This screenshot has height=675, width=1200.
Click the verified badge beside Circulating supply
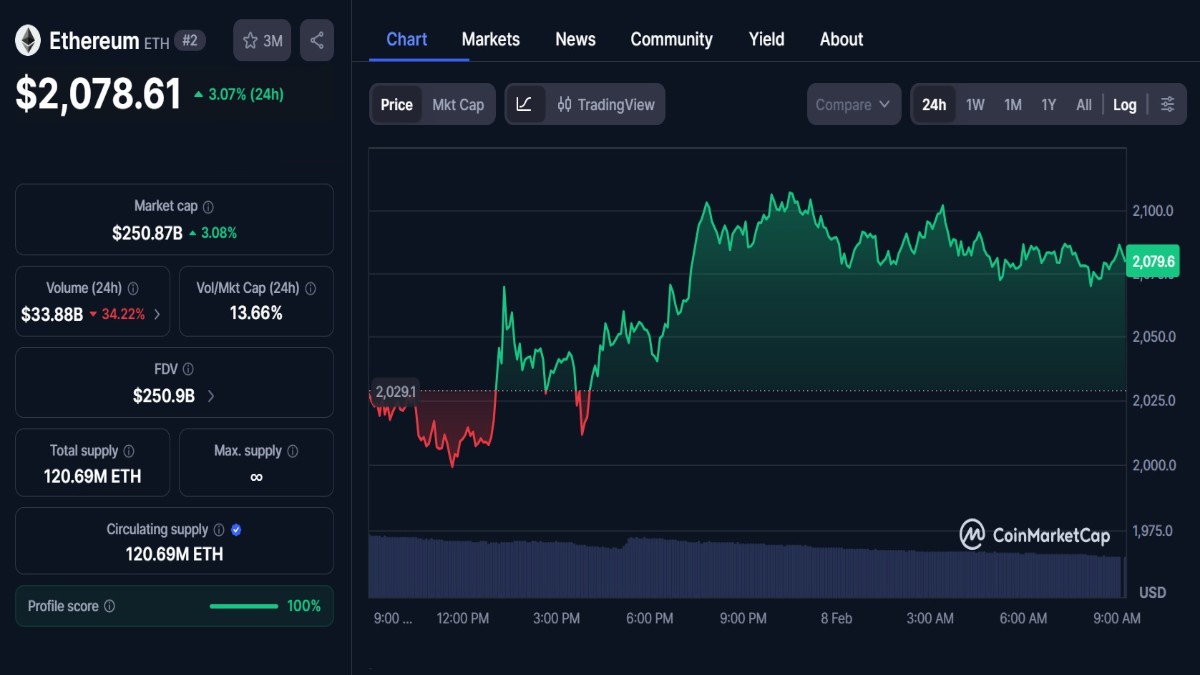(x=236, y=530)
